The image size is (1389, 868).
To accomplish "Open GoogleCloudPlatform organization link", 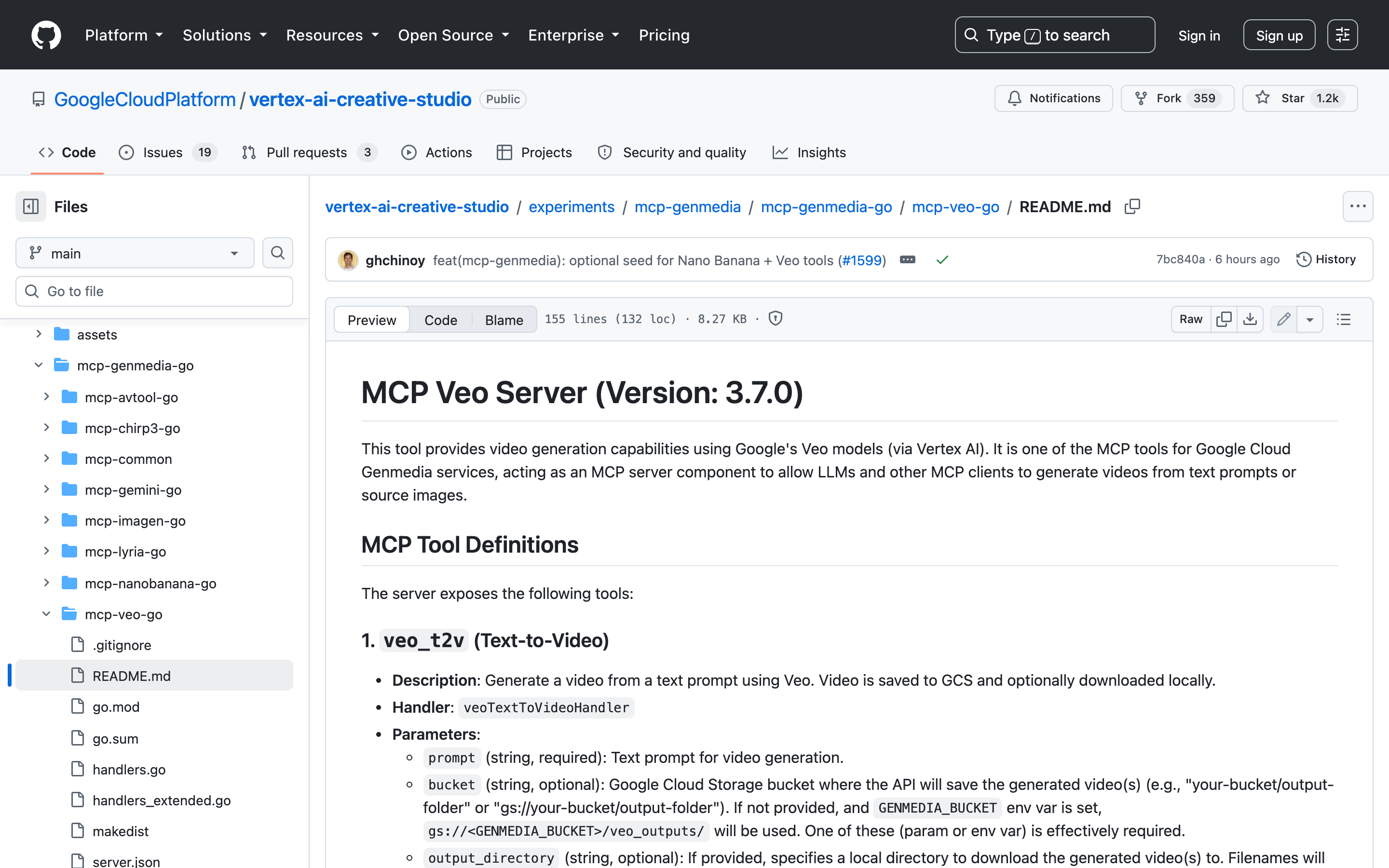I will pyautogui.click(x=145, y=99).
